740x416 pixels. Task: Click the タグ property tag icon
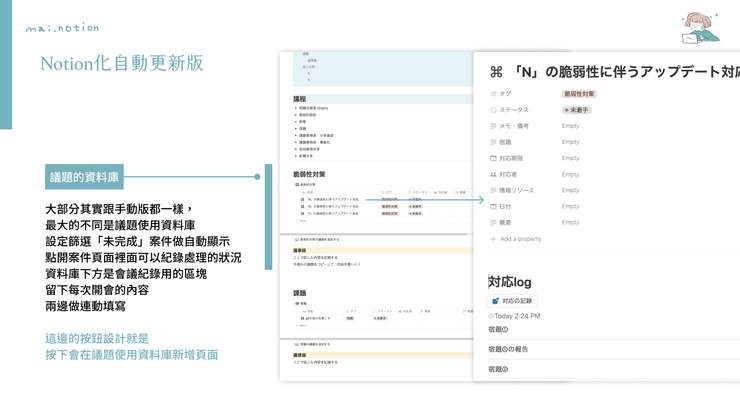(x=493, y=94)
